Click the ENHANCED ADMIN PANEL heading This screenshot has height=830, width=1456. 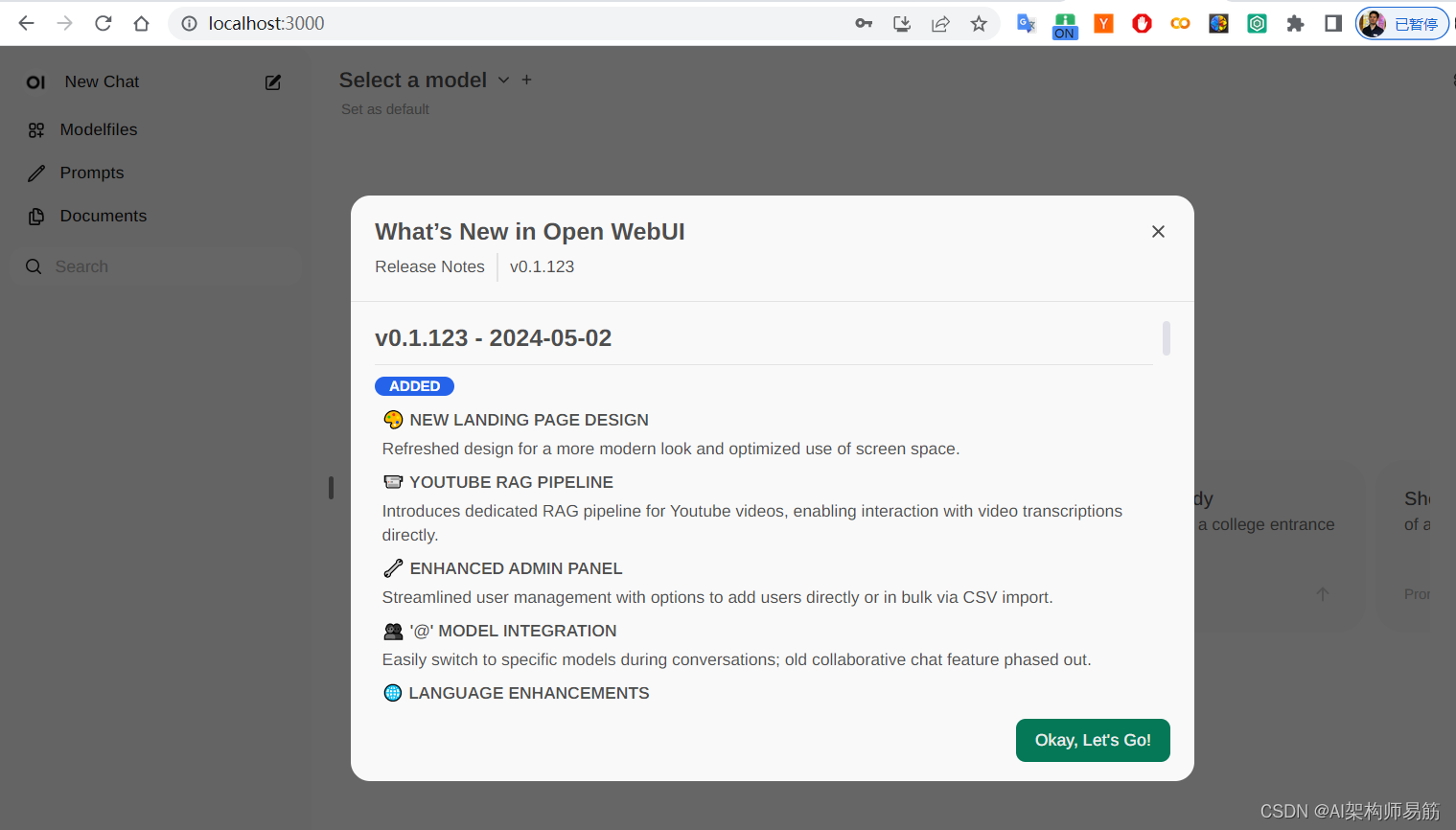point(517,568)
